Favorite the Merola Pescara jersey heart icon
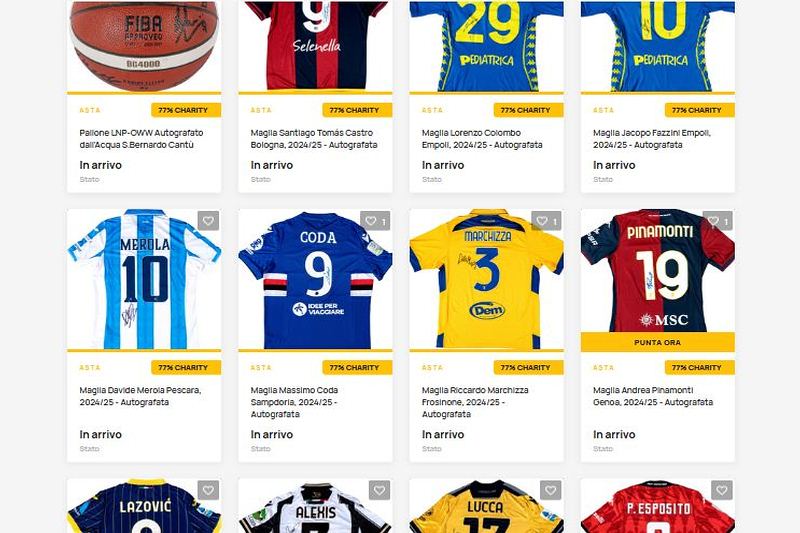 coord(208,221)
